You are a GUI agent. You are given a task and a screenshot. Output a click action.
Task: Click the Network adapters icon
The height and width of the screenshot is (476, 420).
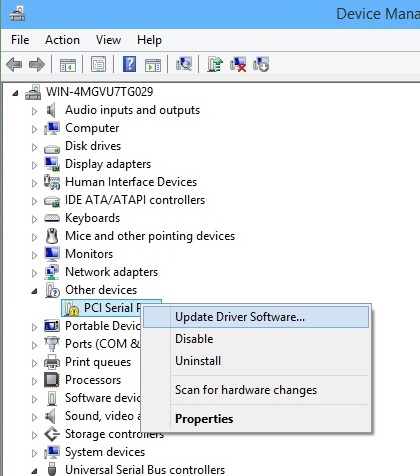52,272
